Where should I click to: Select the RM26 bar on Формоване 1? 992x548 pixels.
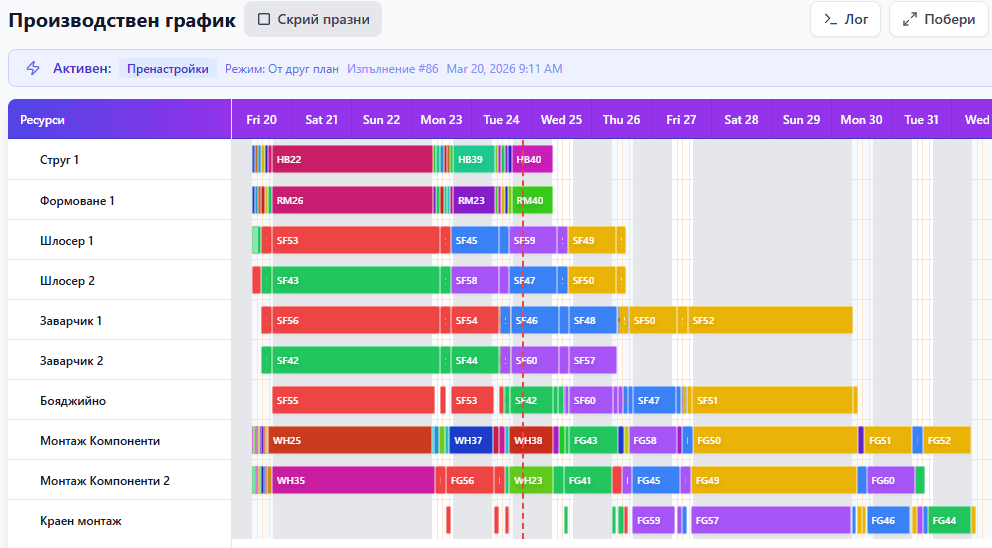pos(350,200)
